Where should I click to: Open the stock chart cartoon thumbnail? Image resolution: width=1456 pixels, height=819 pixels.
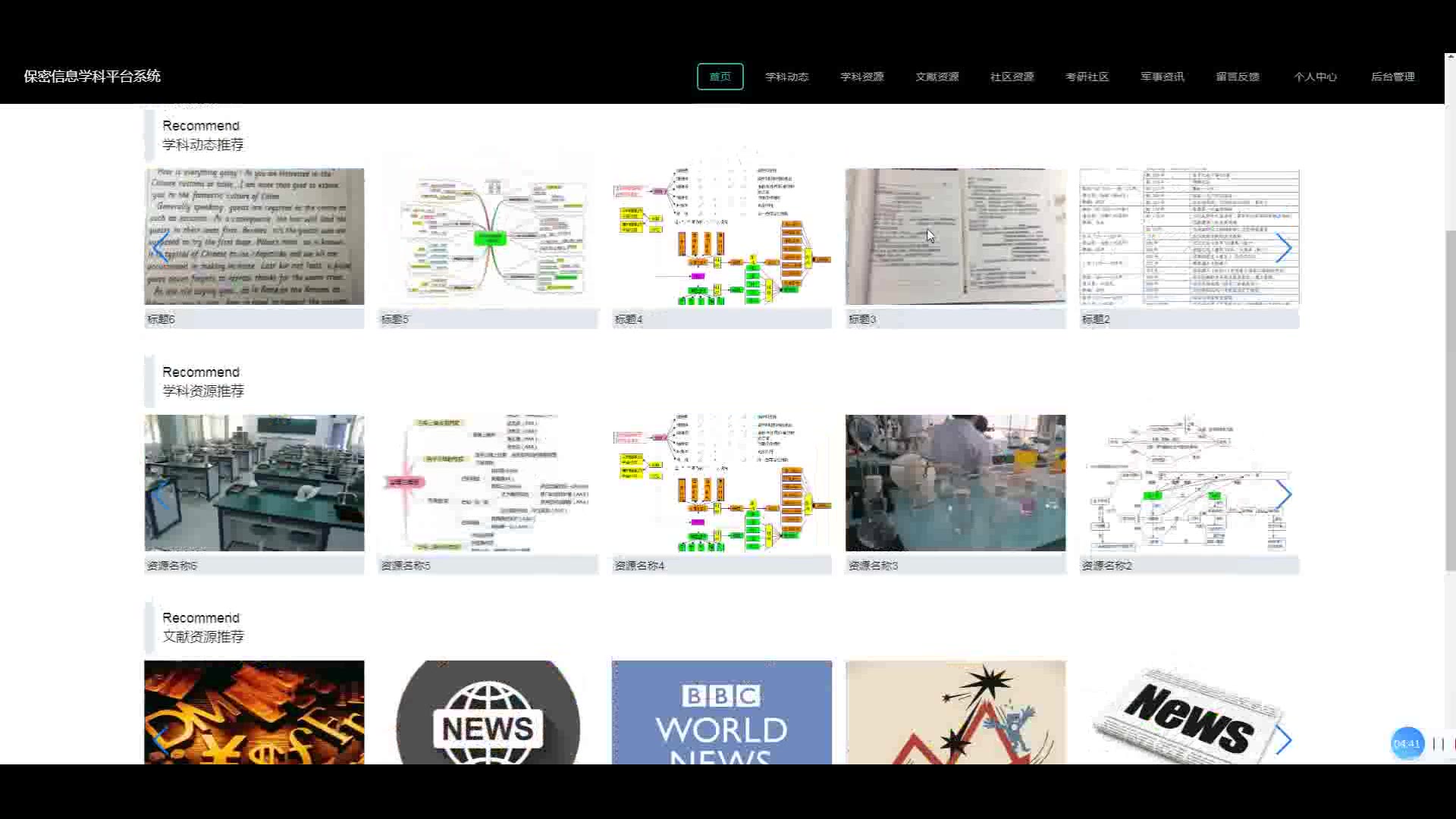coord(955,712)
